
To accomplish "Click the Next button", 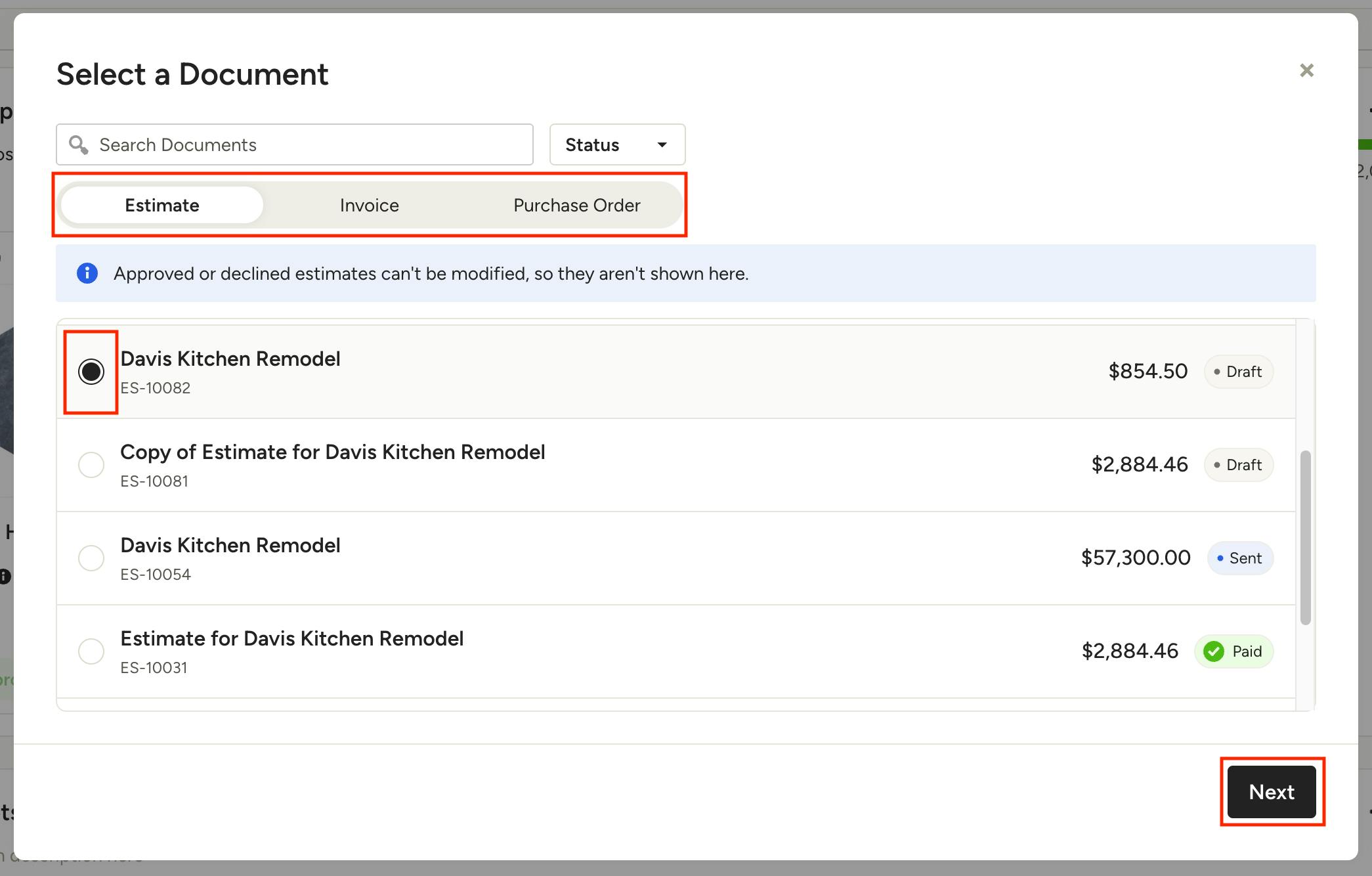I will pos(1272,792).
